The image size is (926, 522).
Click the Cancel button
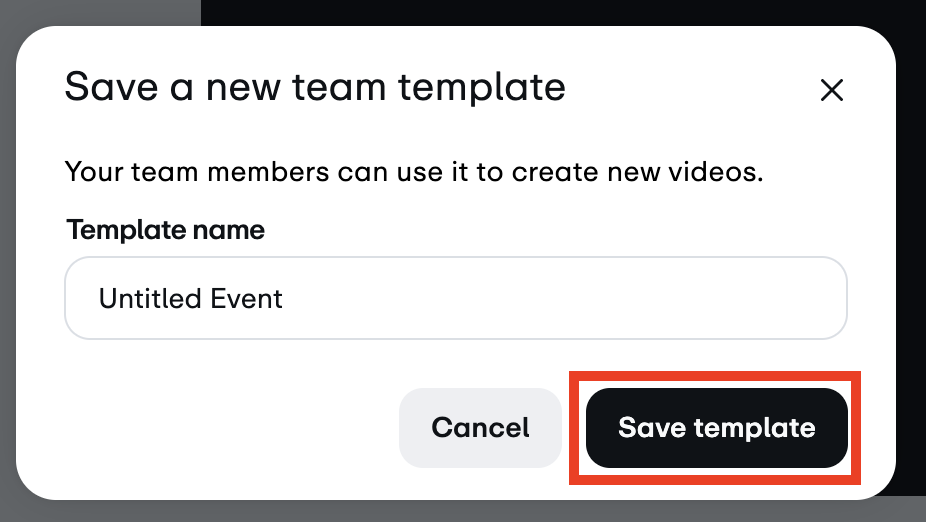pyautogui.click(x=480, y=428)
